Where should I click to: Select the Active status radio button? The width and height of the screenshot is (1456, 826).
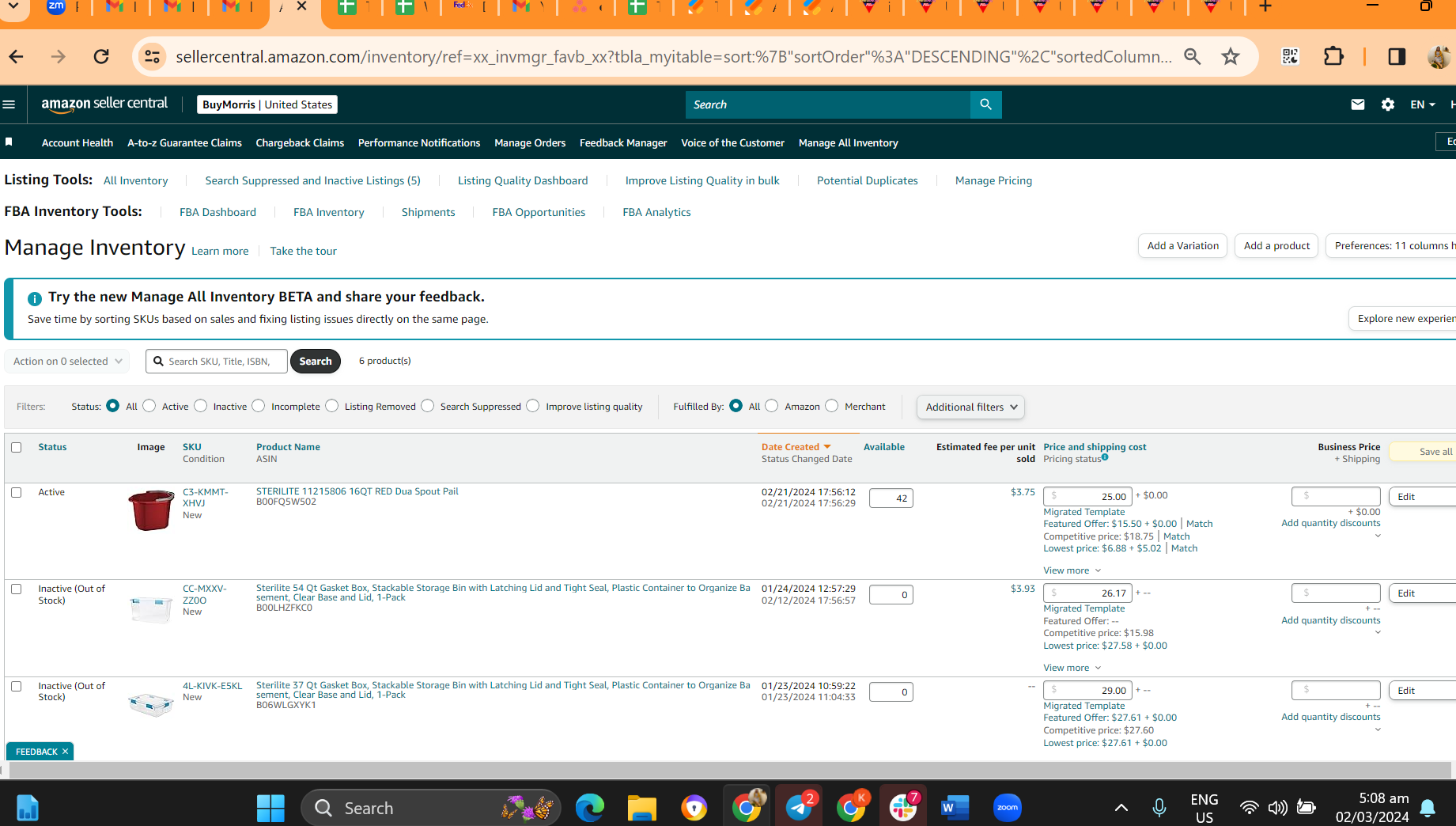pyautogui.click(x=149, y=406)
